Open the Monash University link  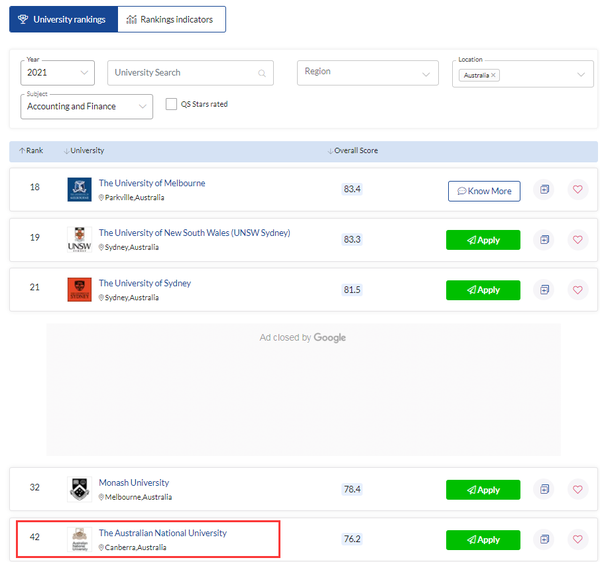134,483
